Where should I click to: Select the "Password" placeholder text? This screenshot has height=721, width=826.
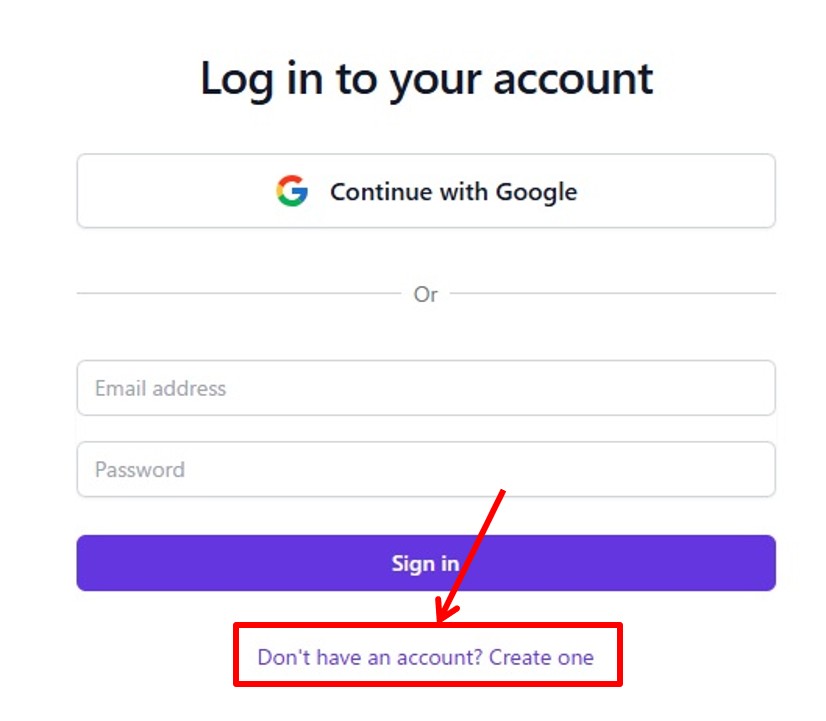140,470
